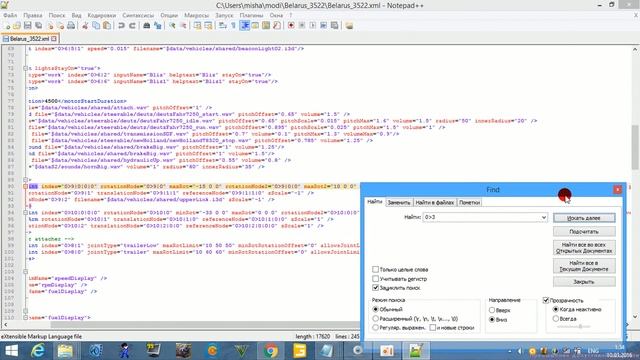Open Internet Explorer from the taskbar
Image resolution: width=640 pixels, height=360 pixels.
coord(38,351)
